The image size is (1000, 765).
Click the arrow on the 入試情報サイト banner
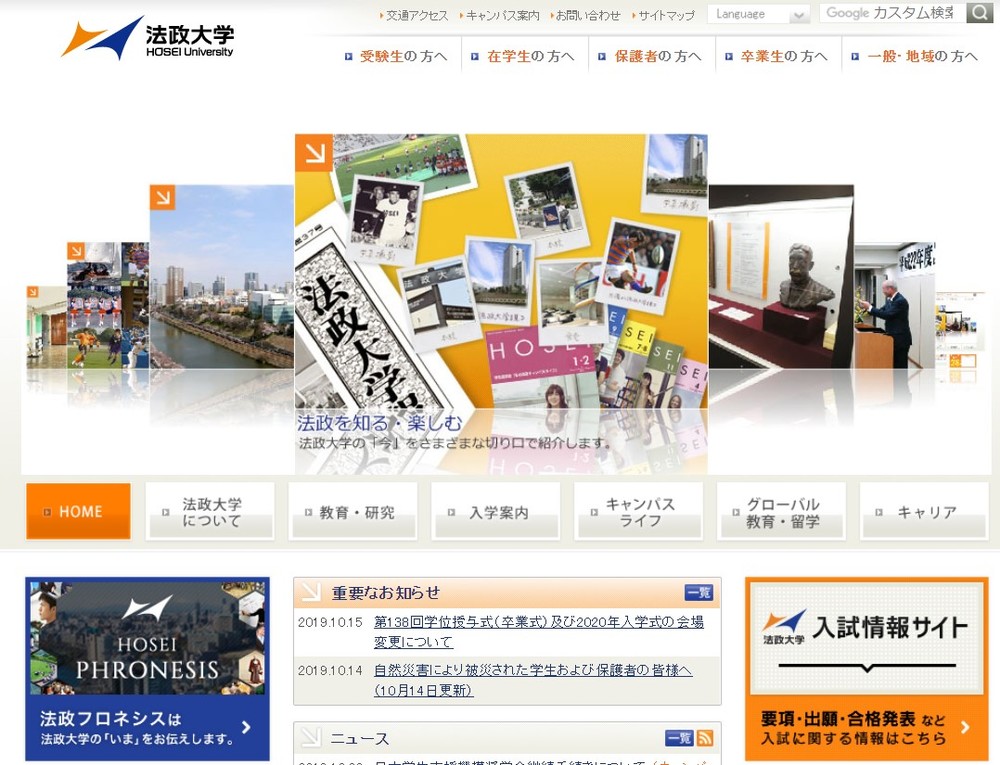point(964,727)
